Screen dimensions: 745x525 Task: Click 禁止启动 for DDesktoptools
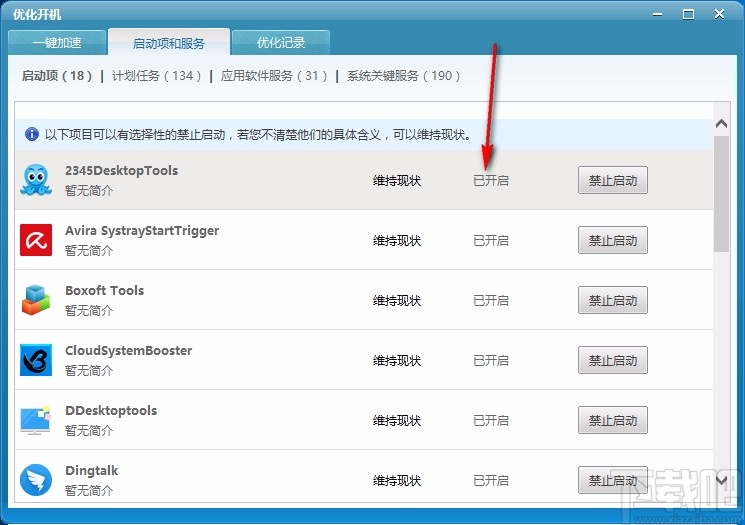pyautogui.click(x=612, y=420)
